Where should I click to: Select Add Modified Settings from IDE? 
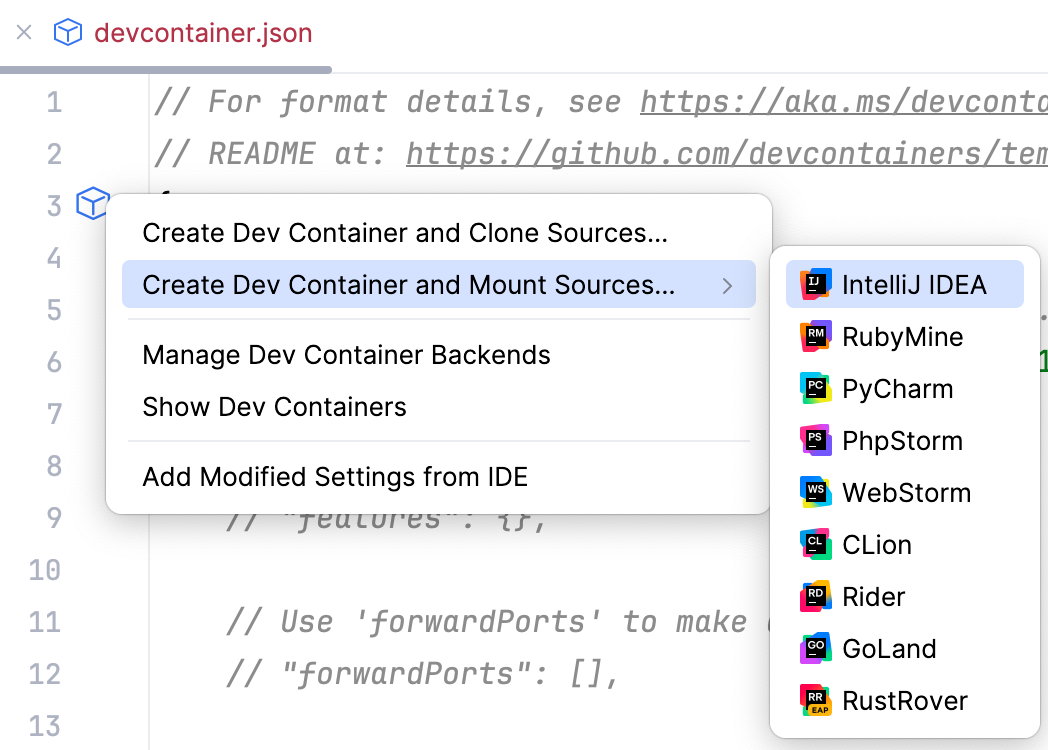tap(335, 477)
